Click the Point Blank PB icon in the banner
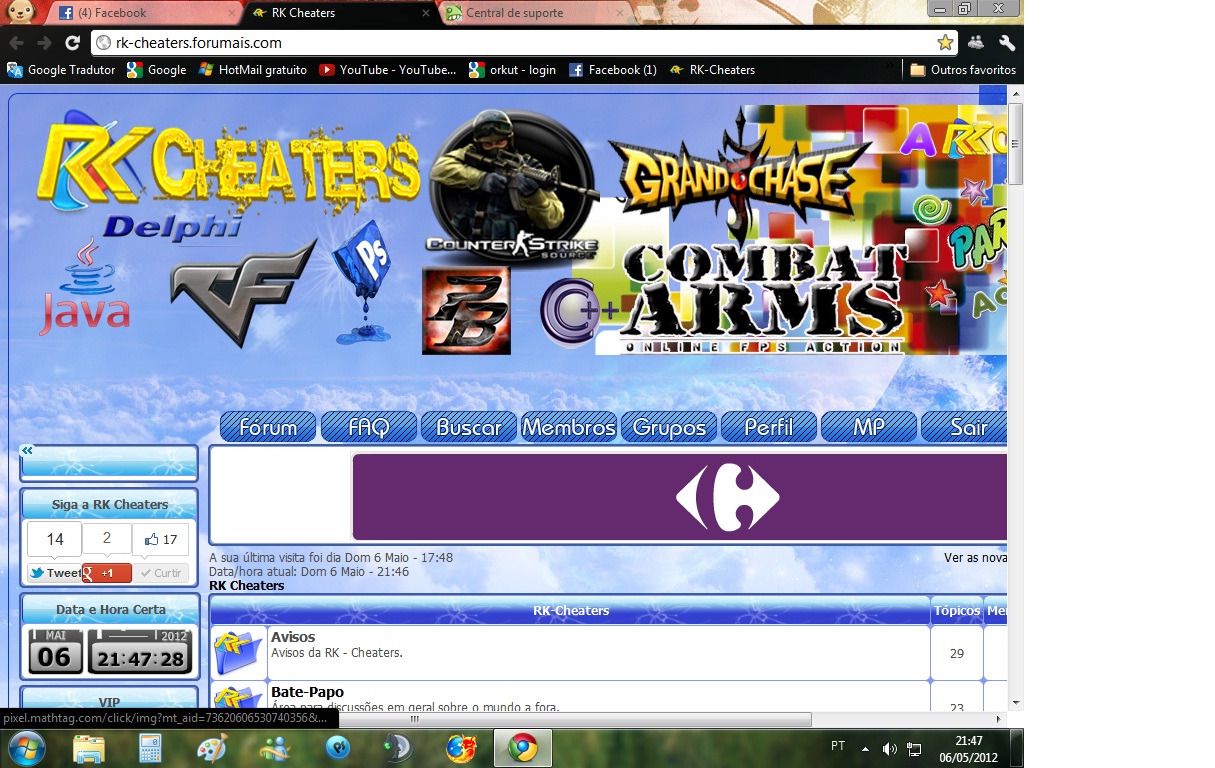The width and height of the screenshot is (1215, 768). click(466, 310)
